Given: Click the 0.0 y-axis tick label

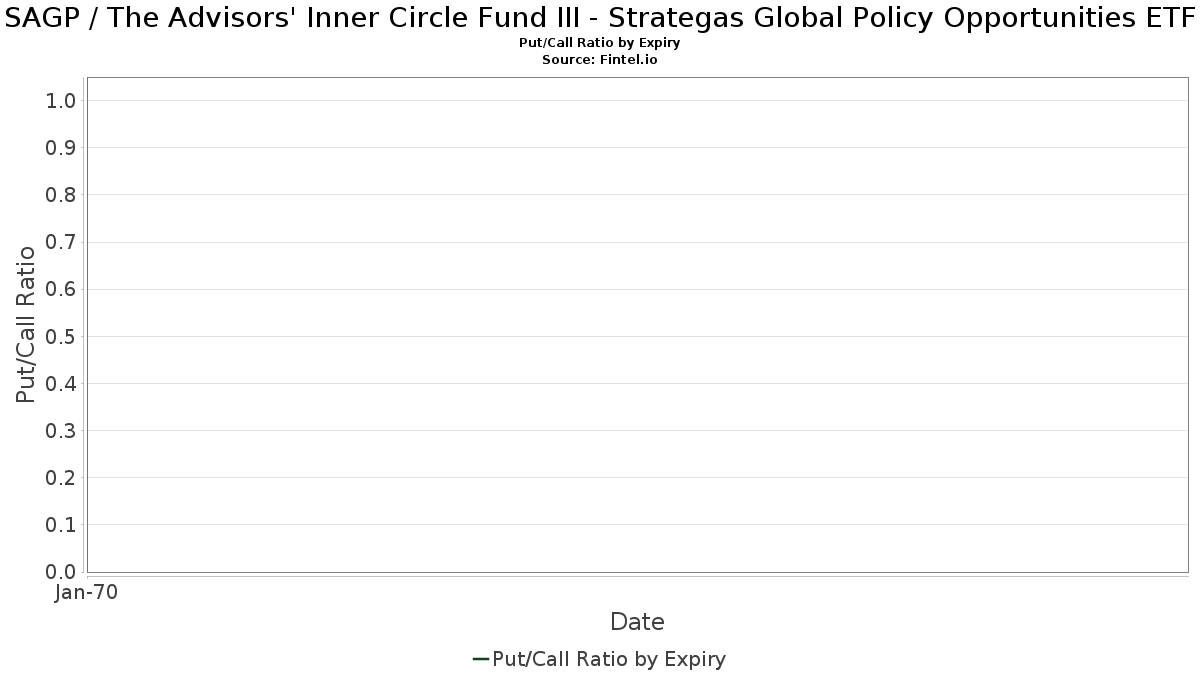Looking at the screenshot, I should [x=62, y=572].
